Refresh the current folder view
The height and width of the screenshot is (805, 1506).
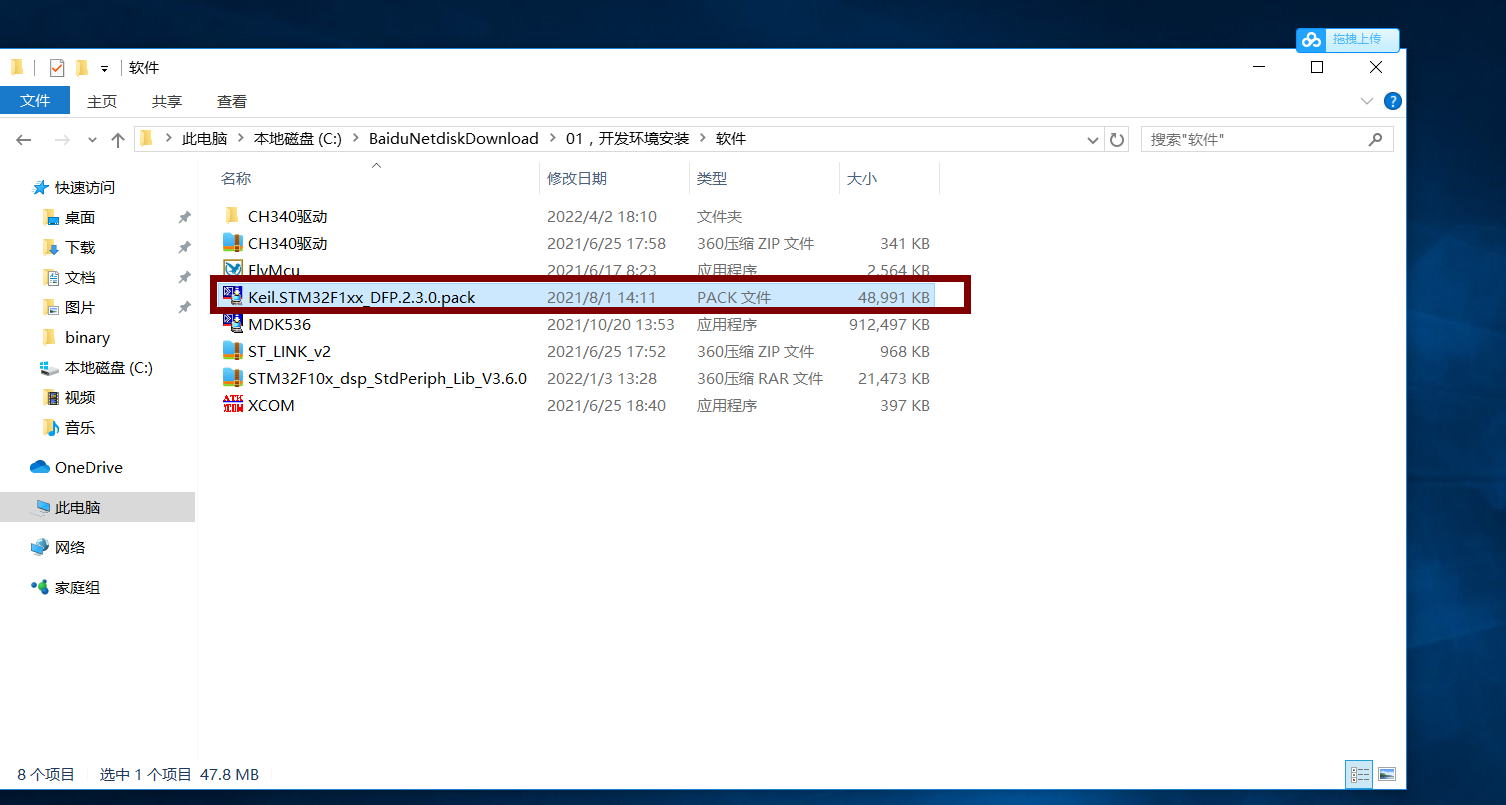tap(1117, 140)
